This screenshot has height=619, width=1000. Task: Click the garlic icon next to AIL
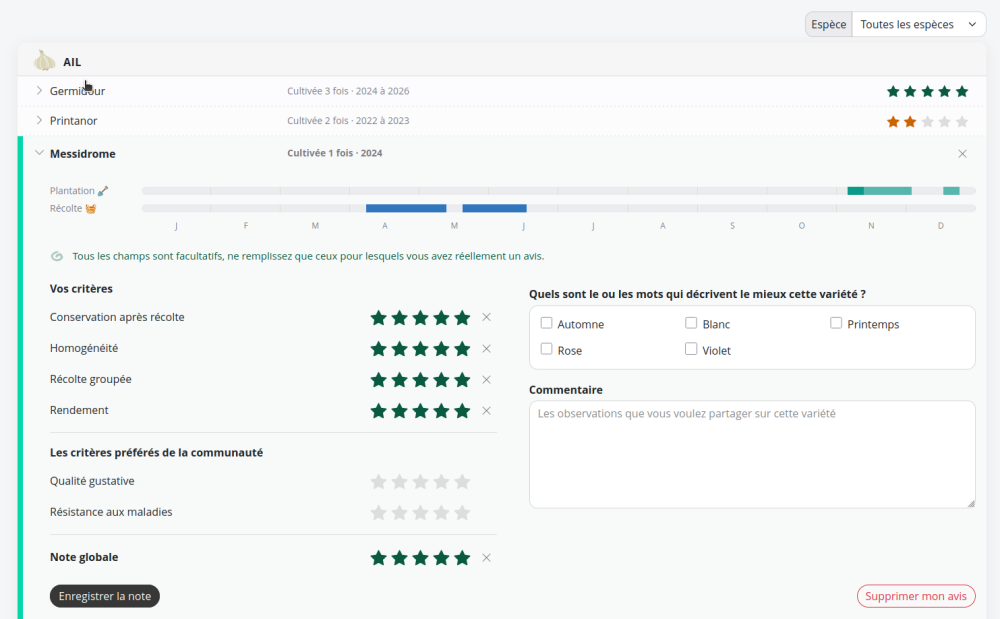[x=45, y=61]
